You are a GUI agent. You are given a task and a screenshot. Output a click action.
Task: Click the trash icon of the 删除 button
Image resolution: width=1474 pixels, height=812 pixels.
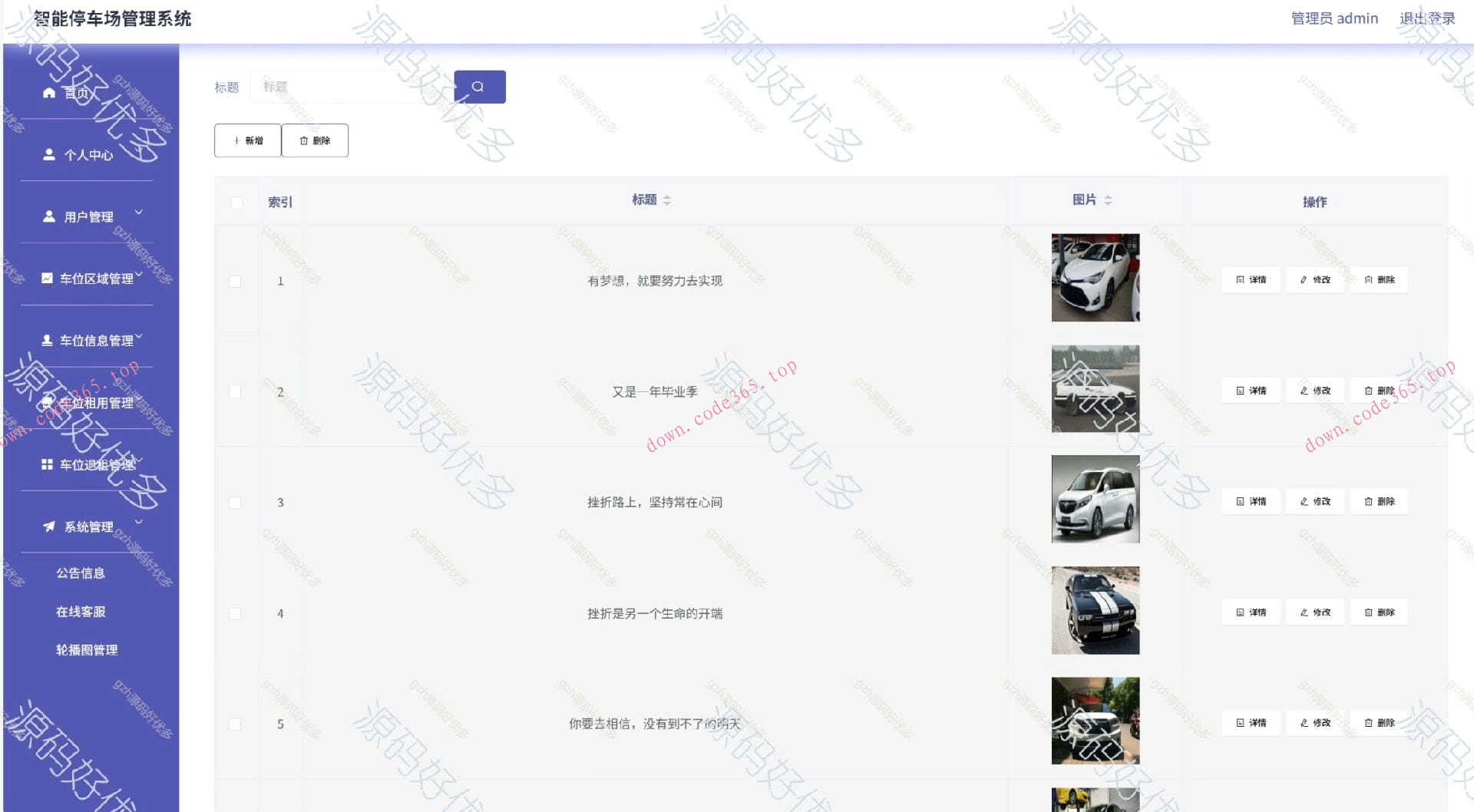coord(302,140)
